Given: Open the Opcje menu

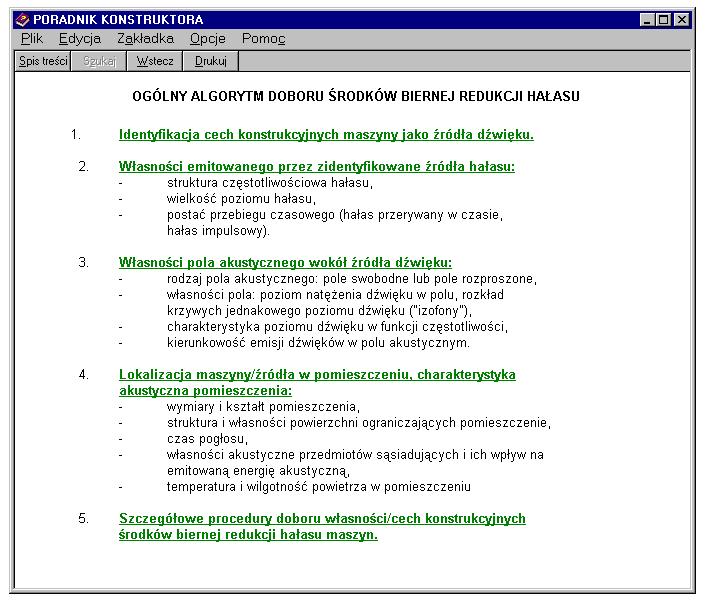Looking at the screenshot, I should (208, 39).
